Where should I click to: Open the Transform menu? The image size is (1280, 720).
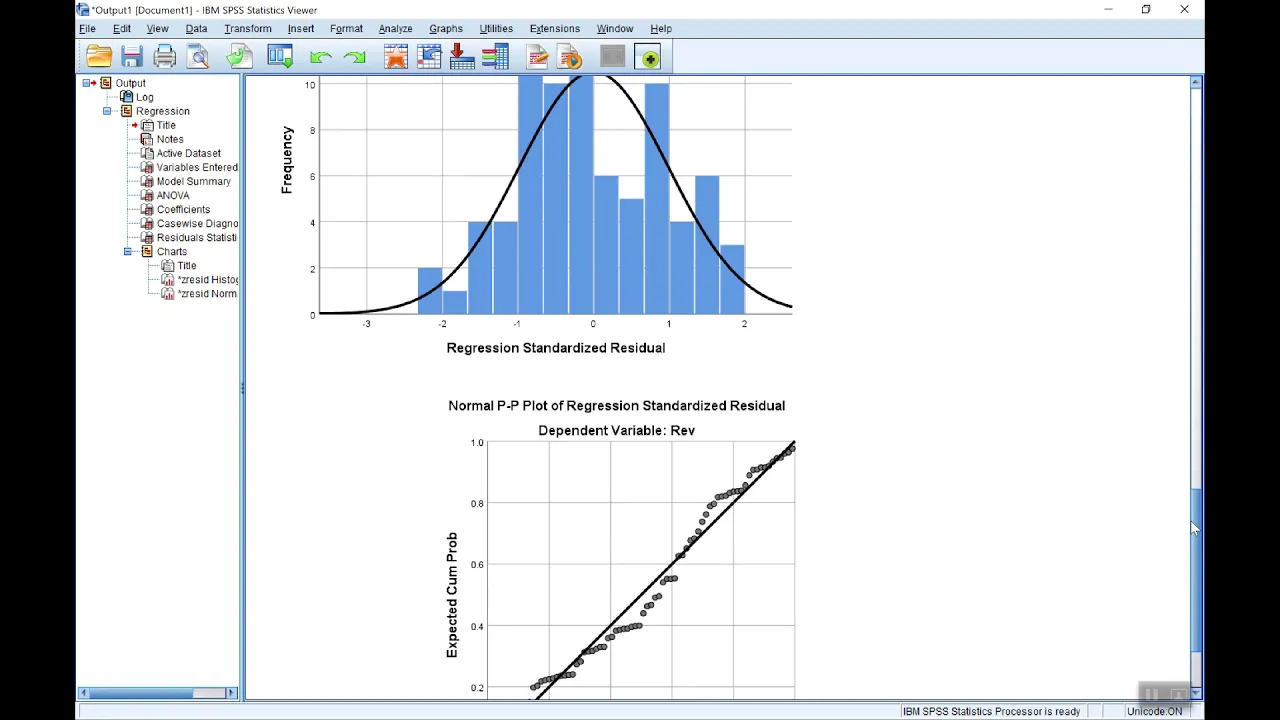(248, 29)
